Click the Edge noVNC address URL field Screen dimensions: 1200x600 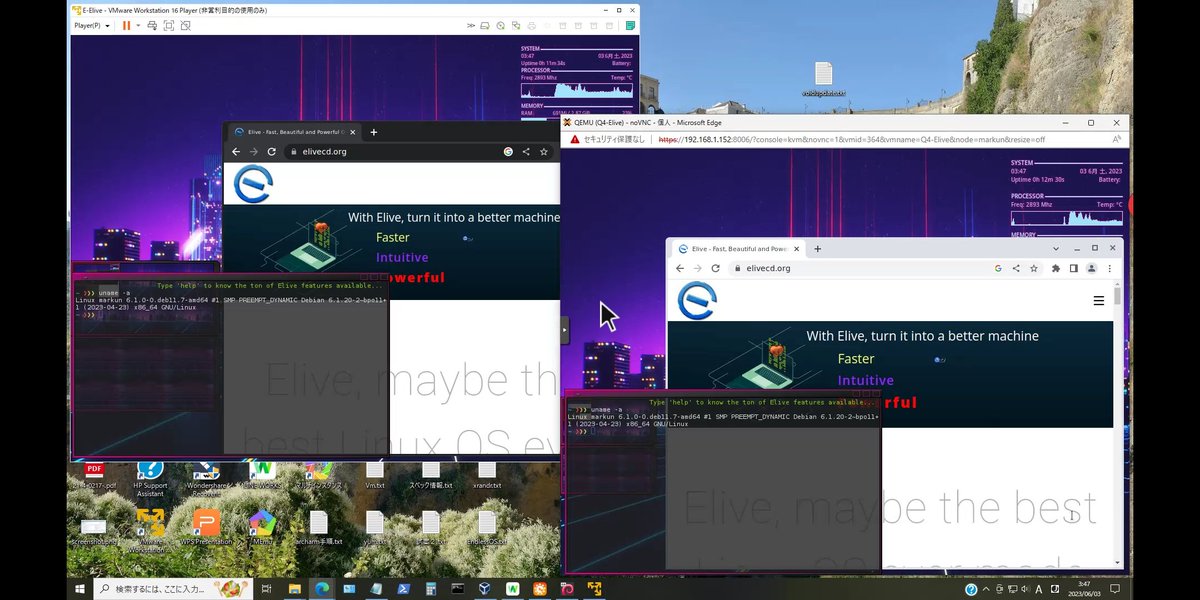(x=850, y=139)
